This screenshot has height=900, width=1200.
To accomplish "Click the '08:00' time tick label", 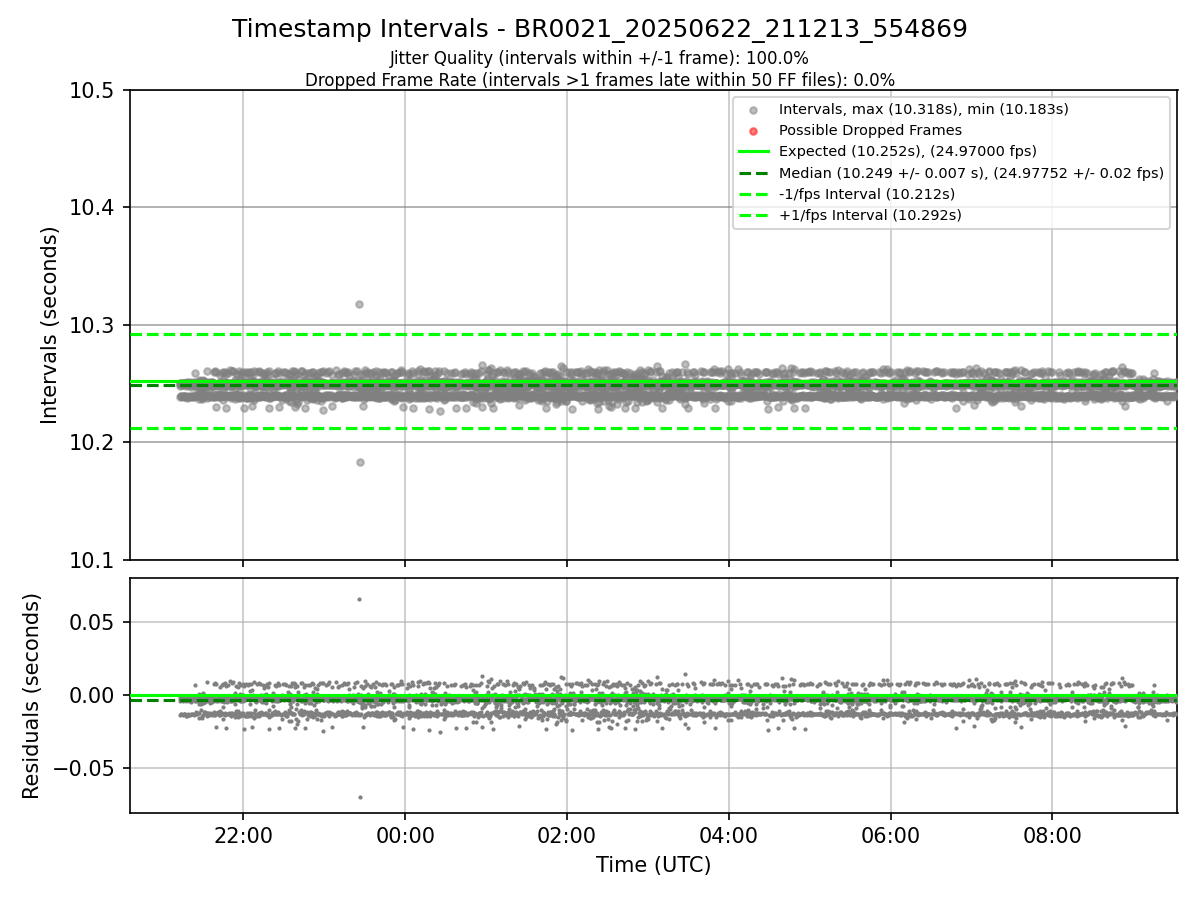I will pyautogui.click(x=1053, y=835).
